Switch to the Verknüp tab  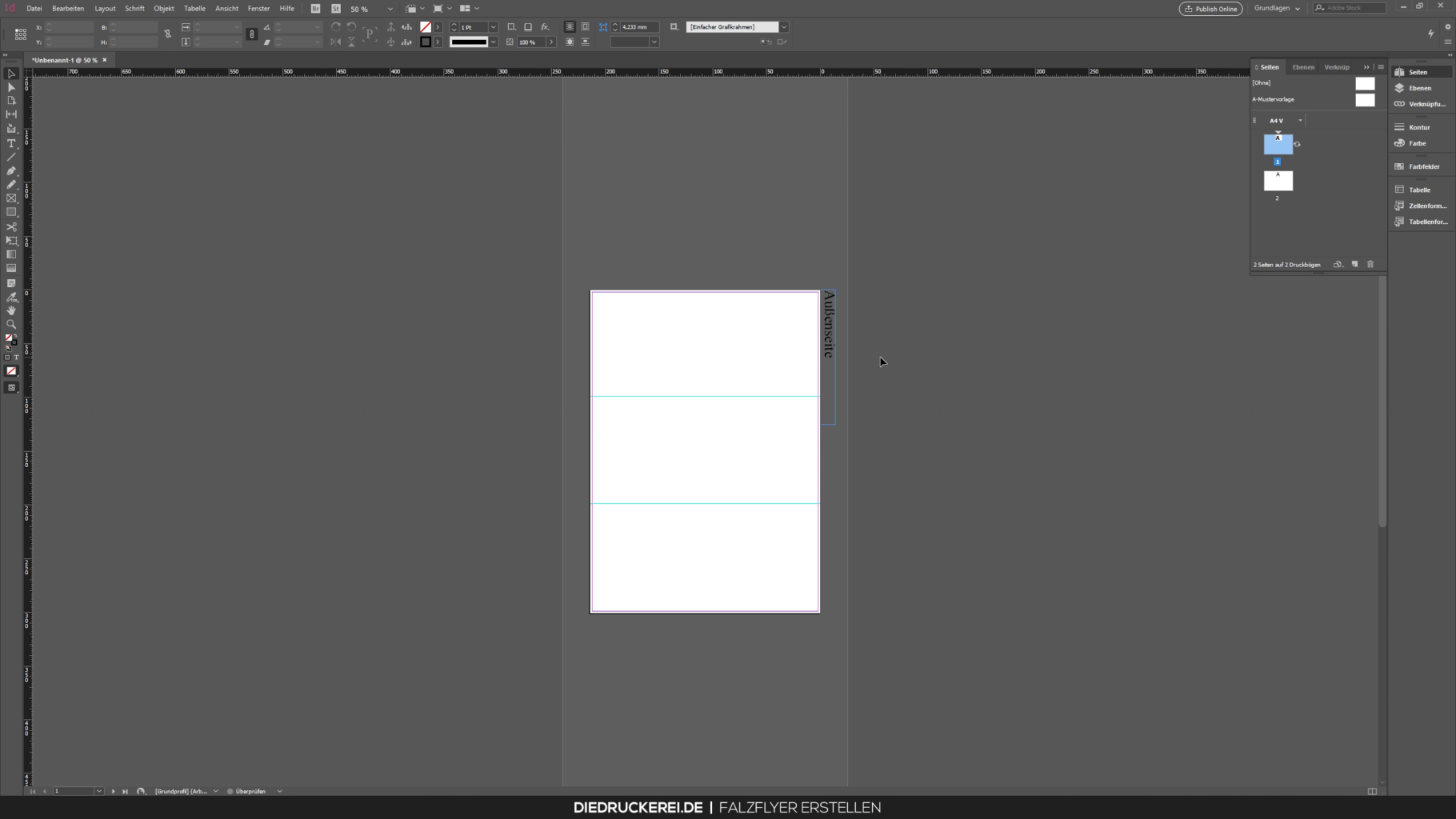1337,67
